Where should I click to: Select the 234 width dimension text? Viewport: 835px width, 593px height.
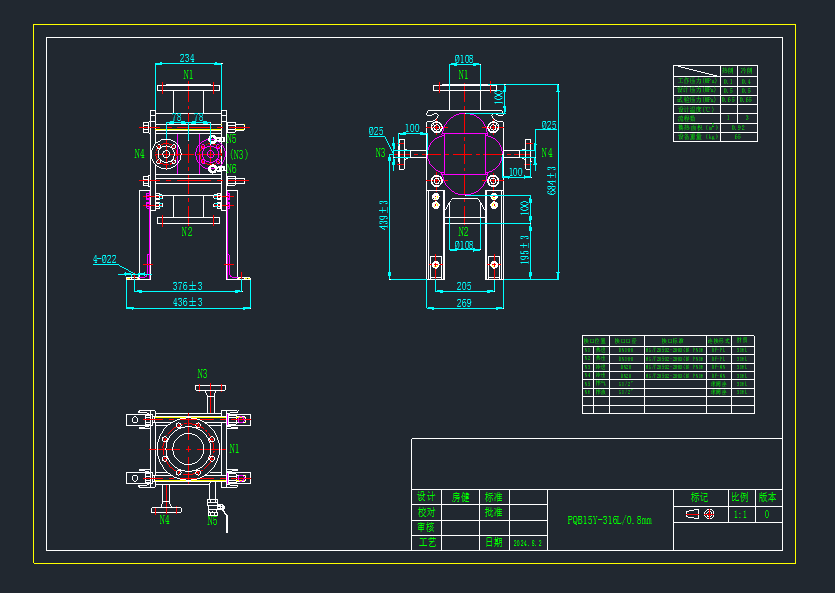(187, 58)
